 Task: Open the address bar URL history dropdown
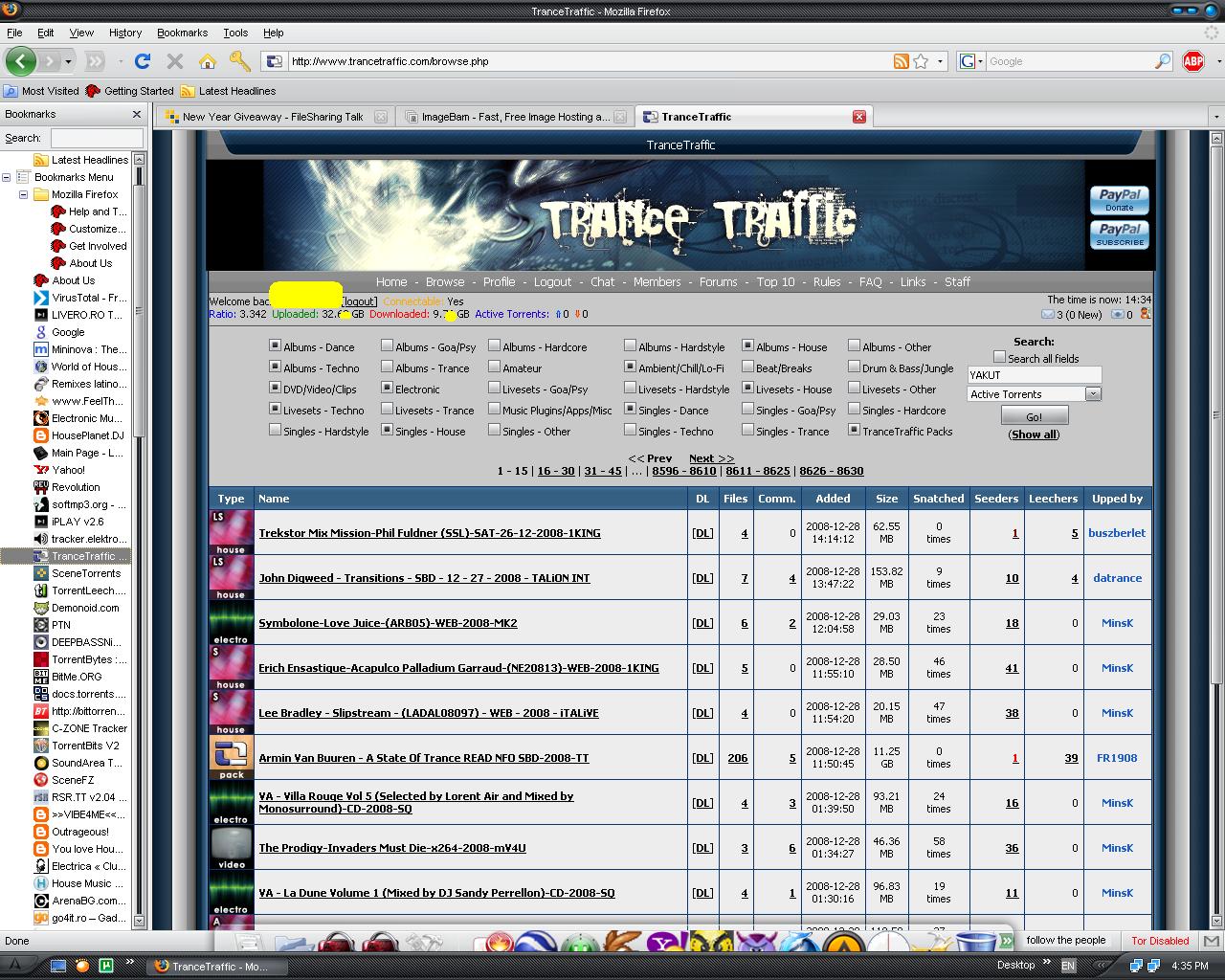[x=940, y=61]
